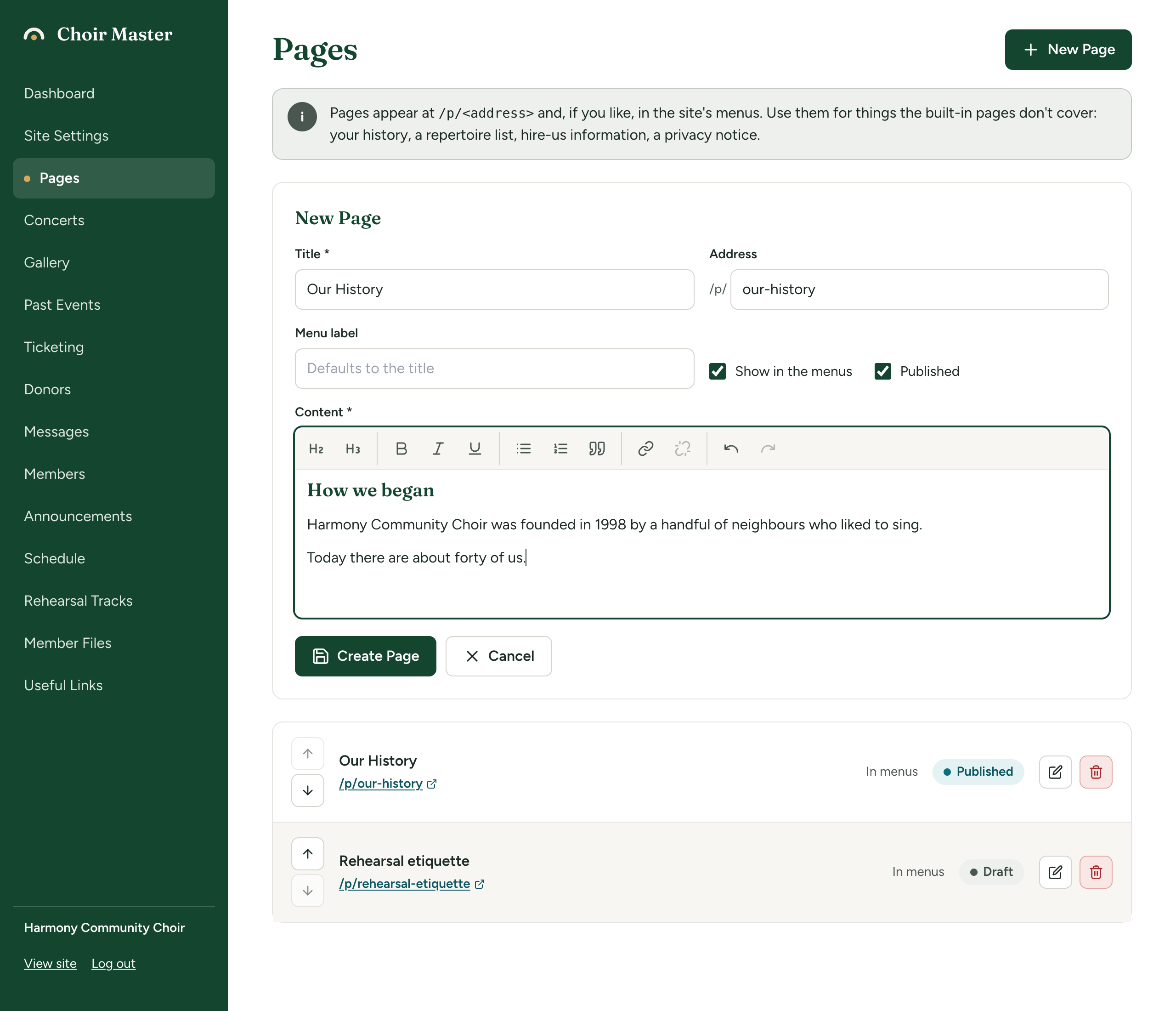Open /p/our-history link
The width and height of the screenshot is (1176, 1011).
click(x=387, y=784)
